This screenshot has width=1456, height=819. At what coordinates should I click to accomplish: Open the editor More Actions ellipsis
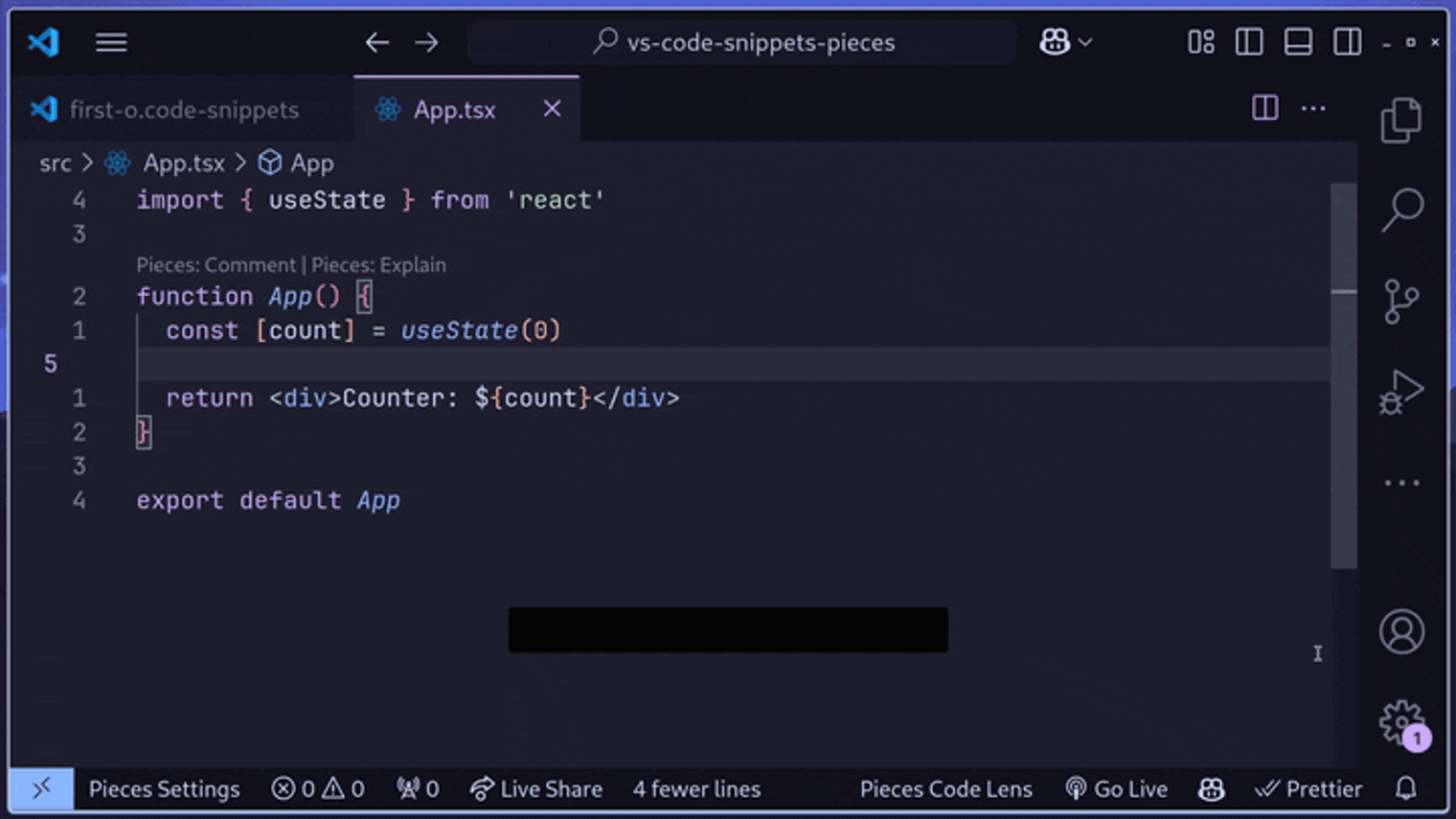click(1313, 108)
